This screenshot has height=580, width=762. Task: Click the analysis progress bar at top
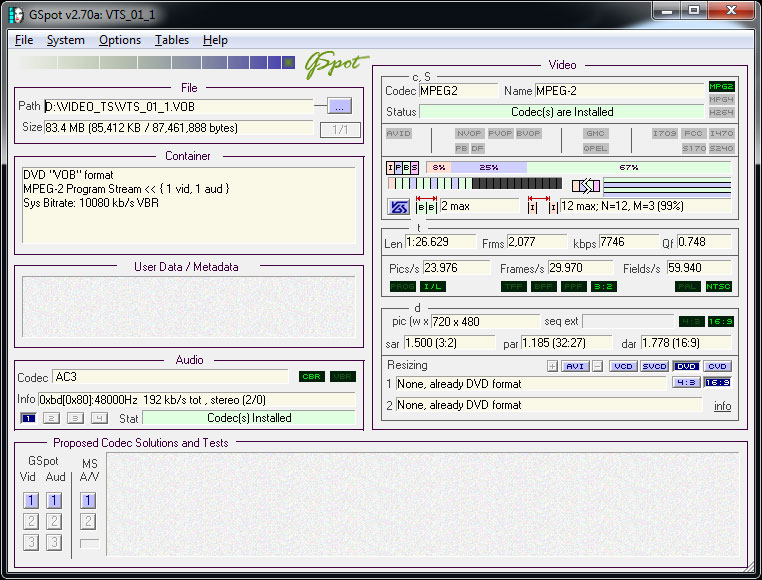(157, 62)
